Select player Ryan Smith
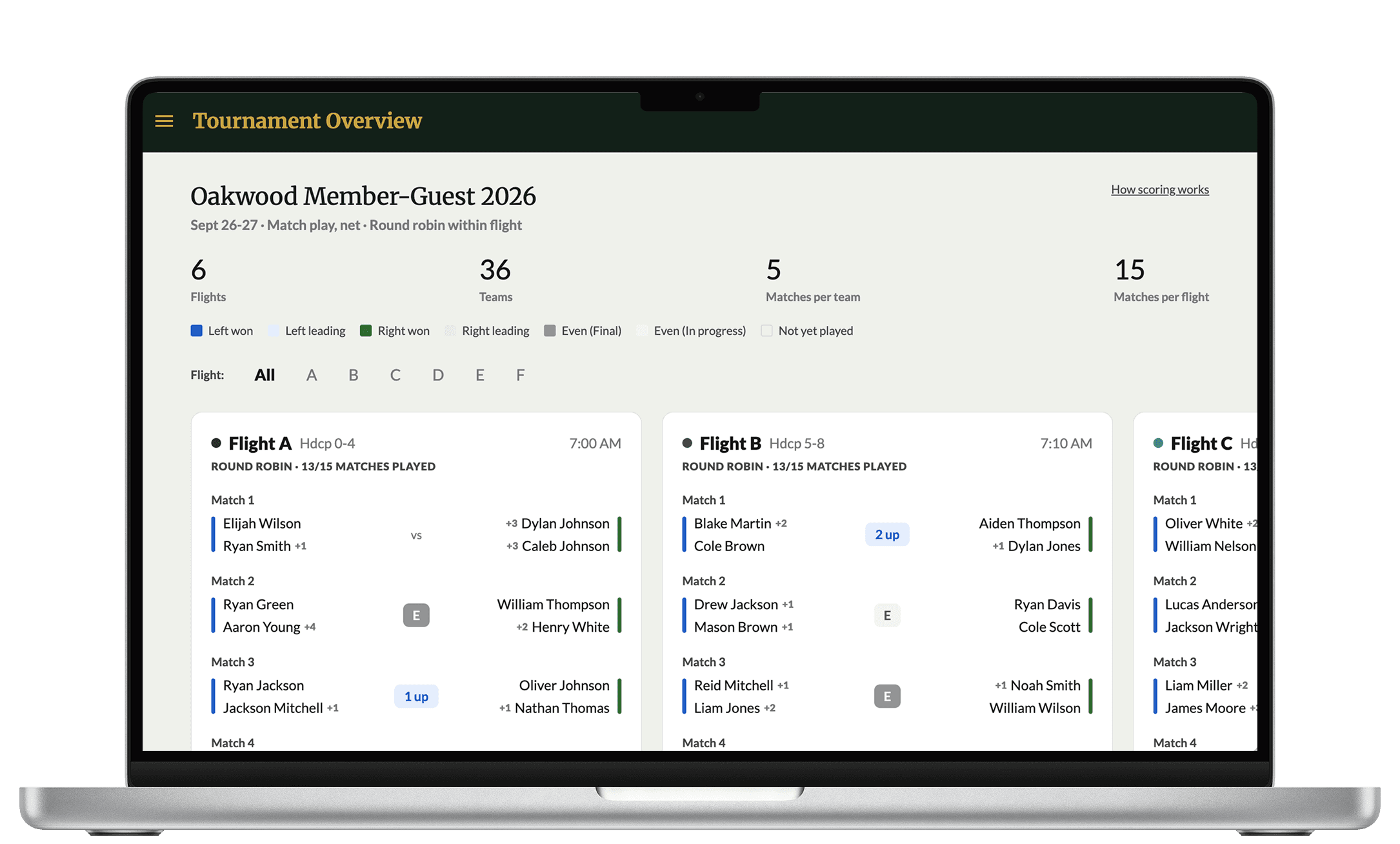Viewport: 1400px width, 844px height. 257,546
